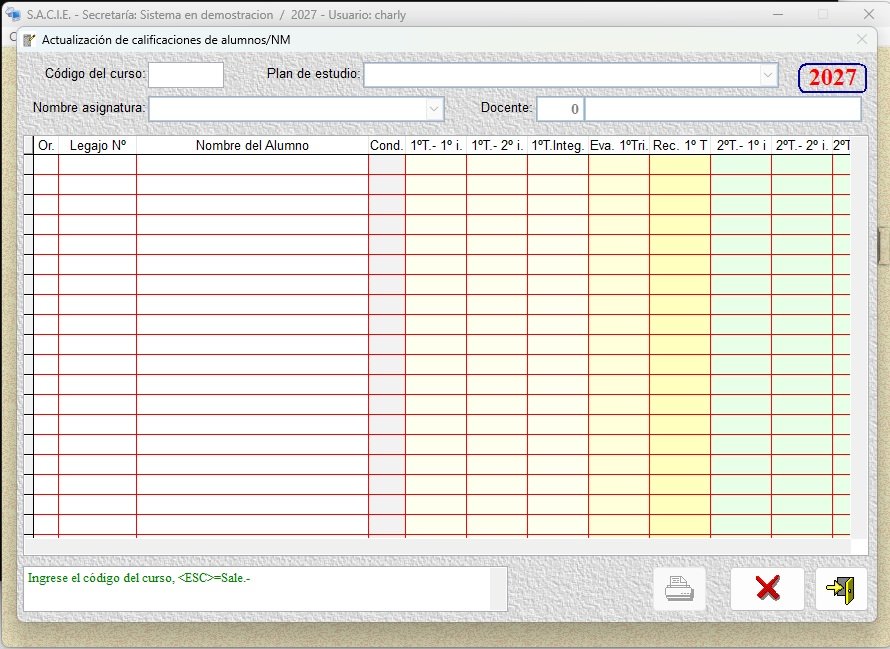The image size is (890, 649).
Task: Click the Código del curso label
Action: pyautogui.click(x=95, y=74)
